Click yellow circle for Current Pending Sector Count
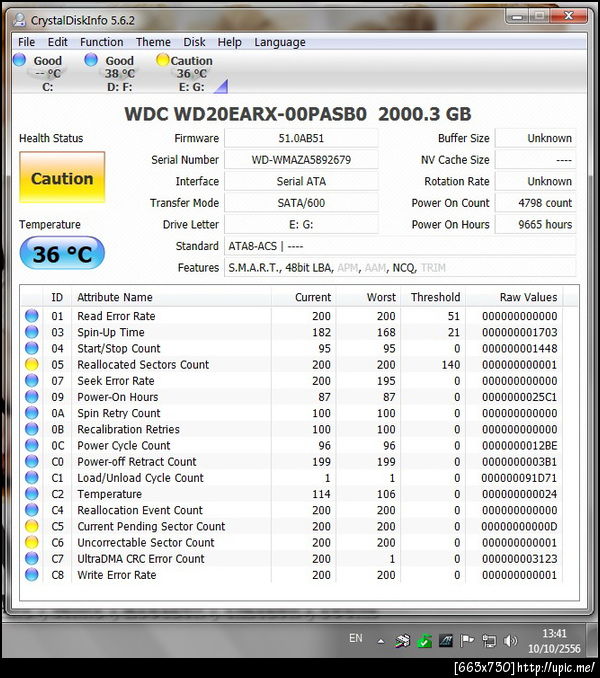This screenshot has width=600, height=678. (x=32, y=526)
